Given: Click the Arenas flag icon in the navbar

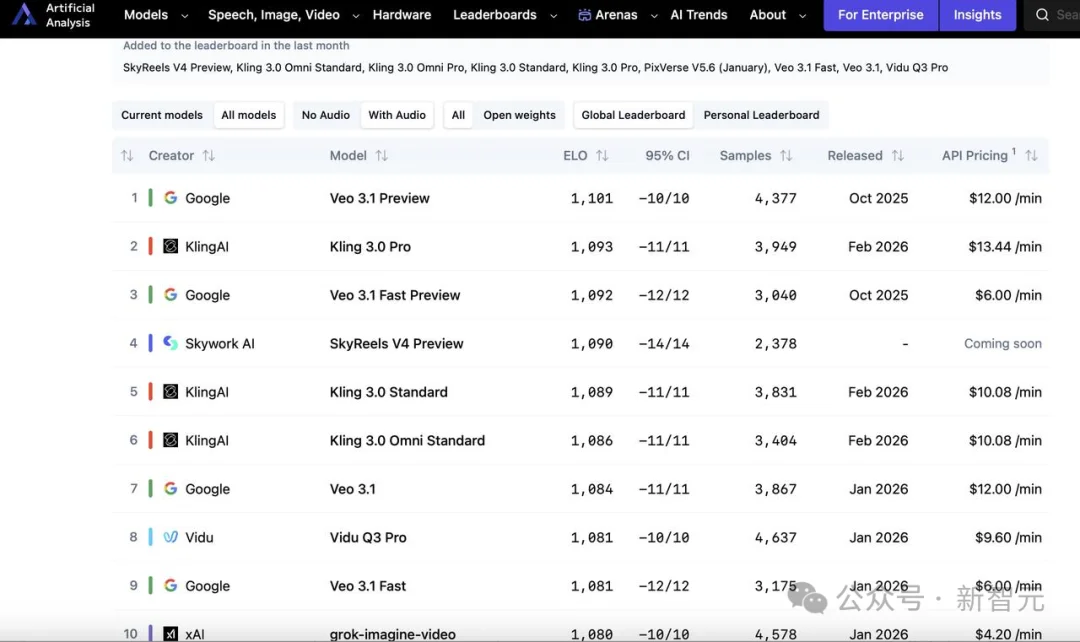Looking at the screenshot, I should 587,15.
